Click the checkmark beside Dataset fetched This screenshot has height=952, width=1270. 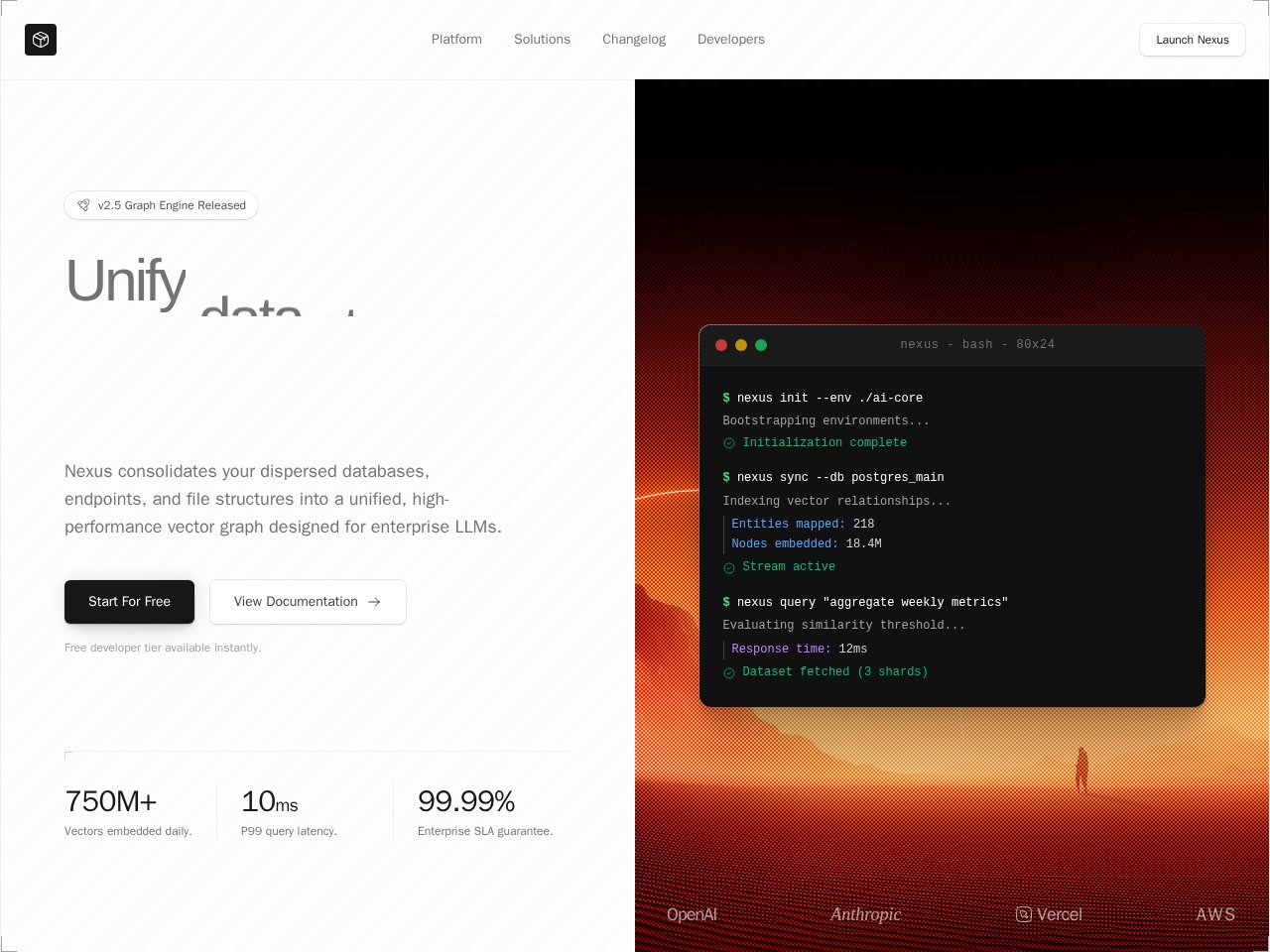point(729,672)
